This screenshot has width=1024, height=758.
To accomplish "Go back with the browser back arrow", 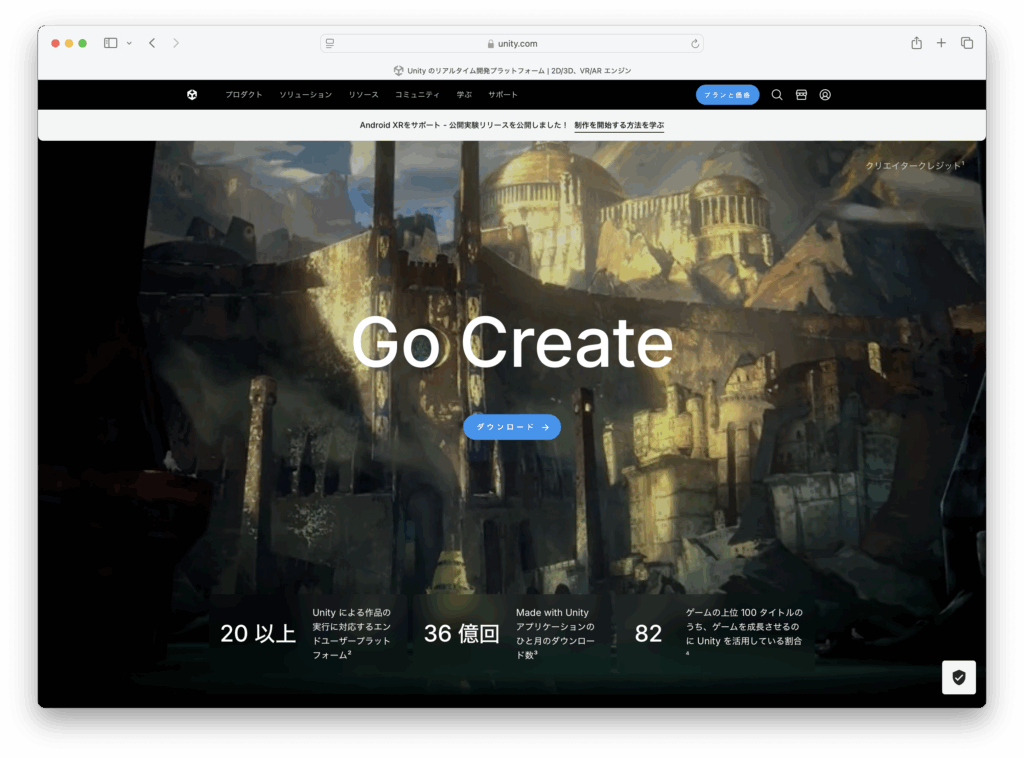I will 152,43.
